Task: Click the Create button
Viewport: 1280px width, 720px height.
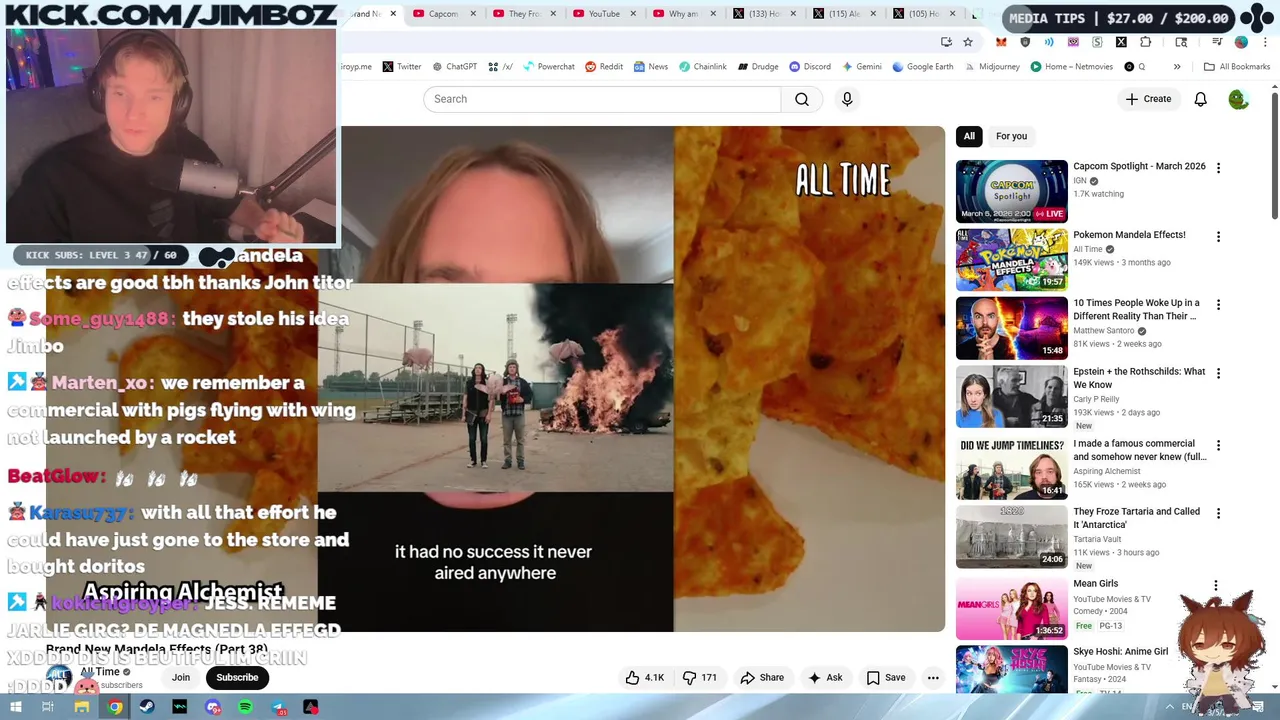Action: tap(1148, 99)
